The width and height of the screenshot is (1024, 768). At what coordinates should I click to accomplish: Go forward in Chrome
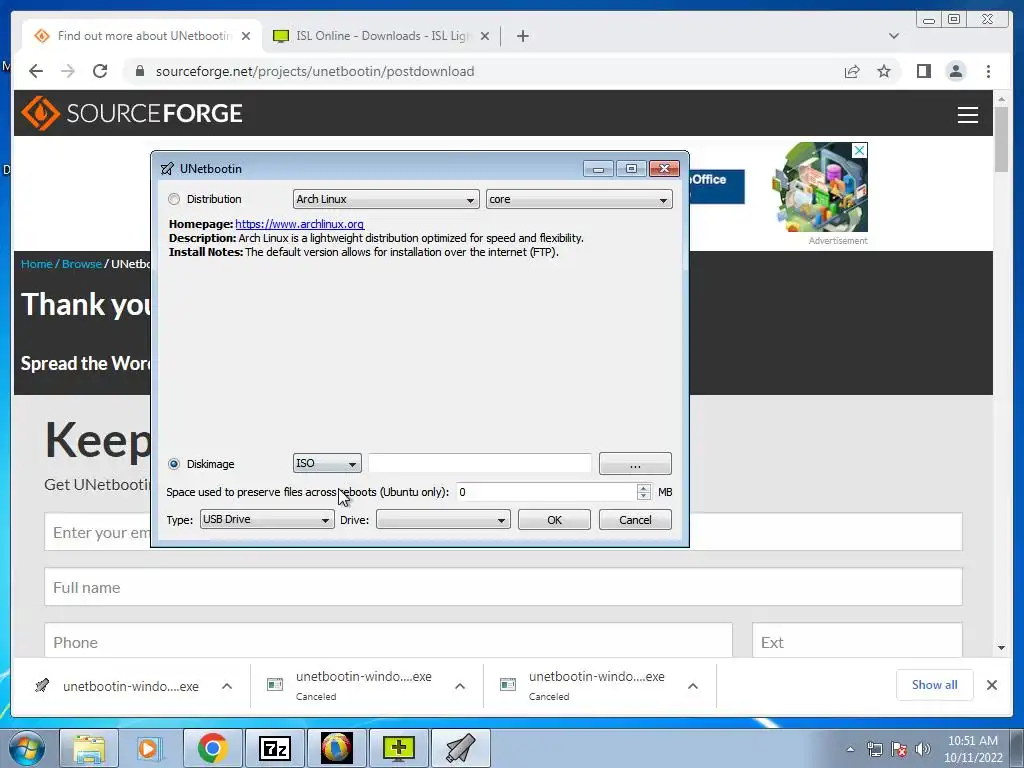68,71
